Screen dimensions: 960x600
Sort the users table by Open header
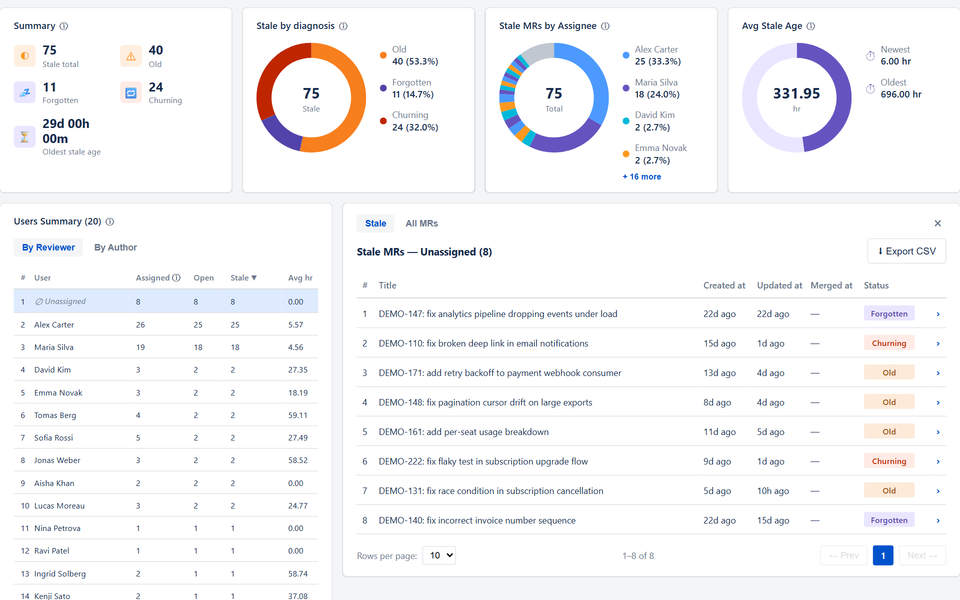click(x=204, y=278)
